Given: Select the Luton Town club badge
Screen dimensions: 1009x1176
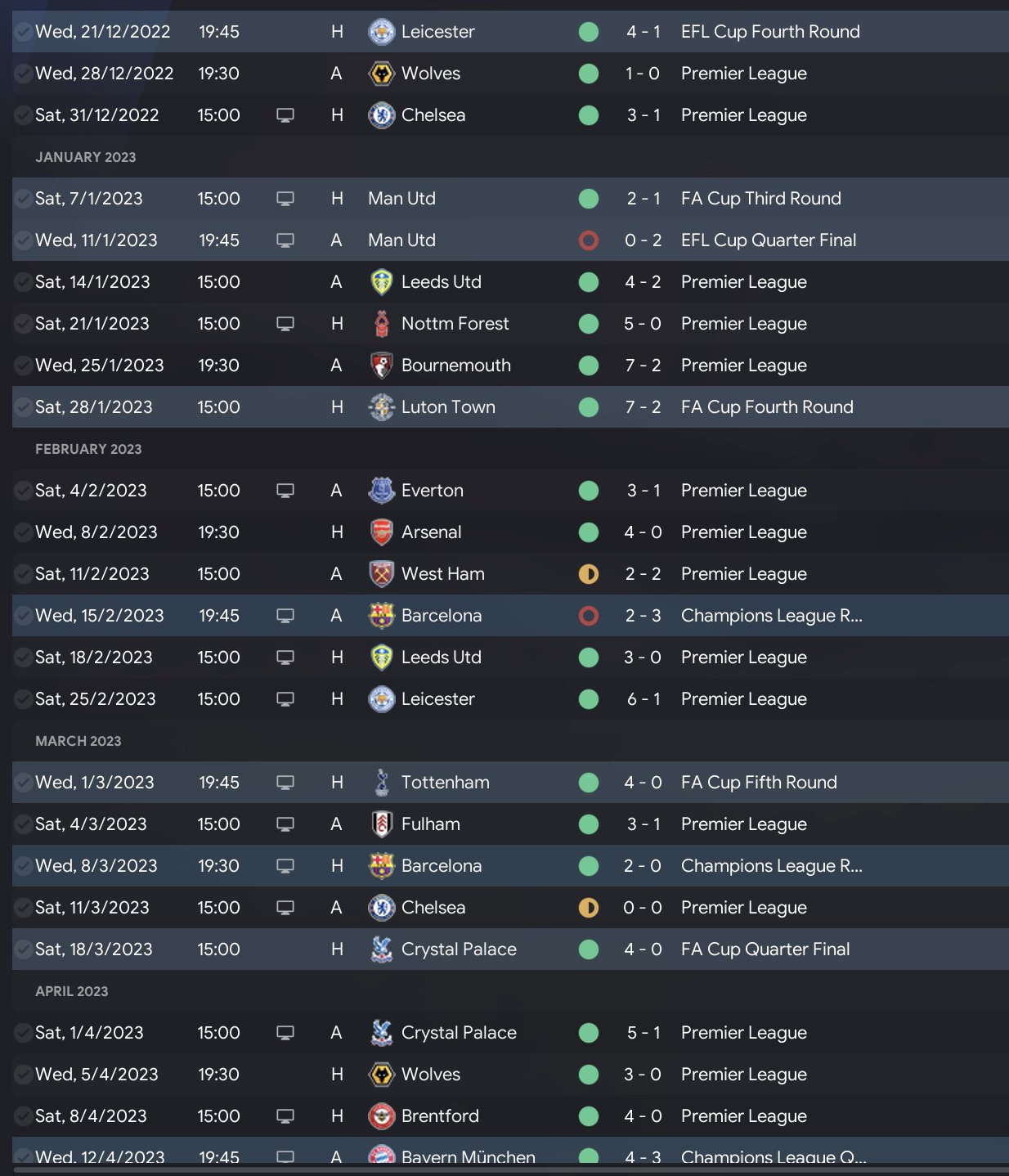Looking at the screenshot, I should point(382,407).
